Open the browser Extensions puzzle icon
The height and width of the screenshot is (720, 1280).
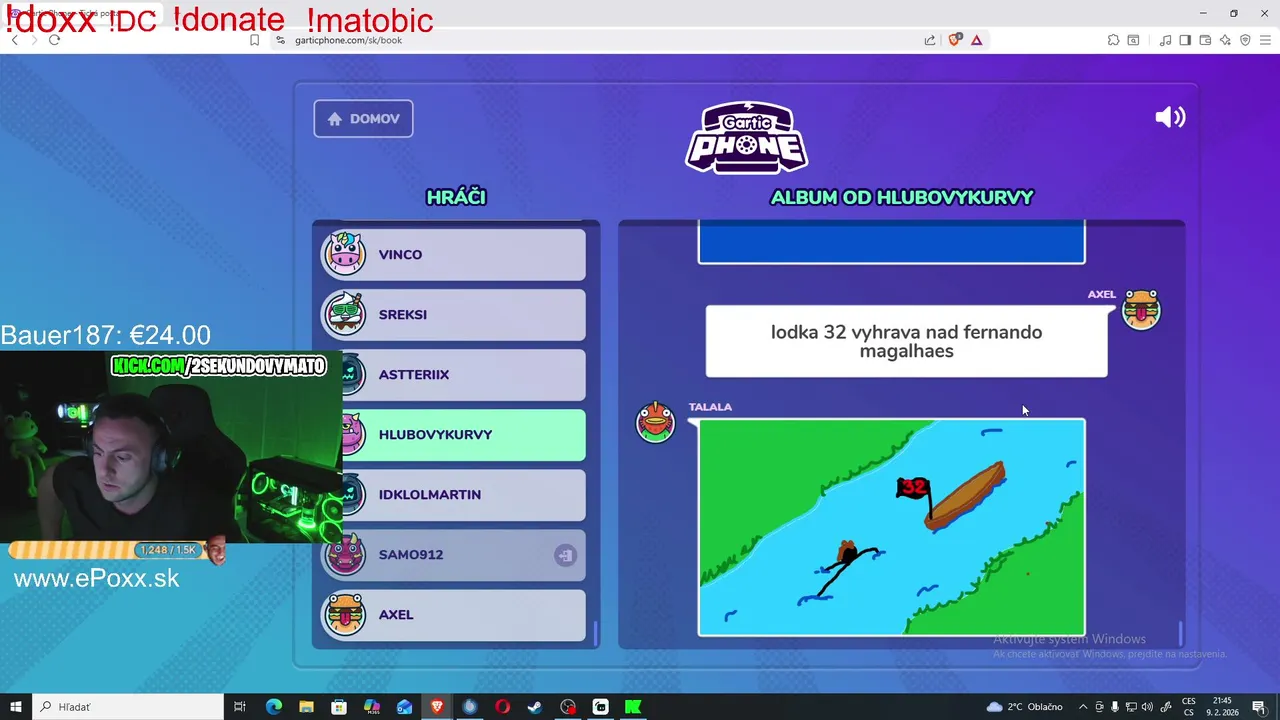pos(1113,40)
